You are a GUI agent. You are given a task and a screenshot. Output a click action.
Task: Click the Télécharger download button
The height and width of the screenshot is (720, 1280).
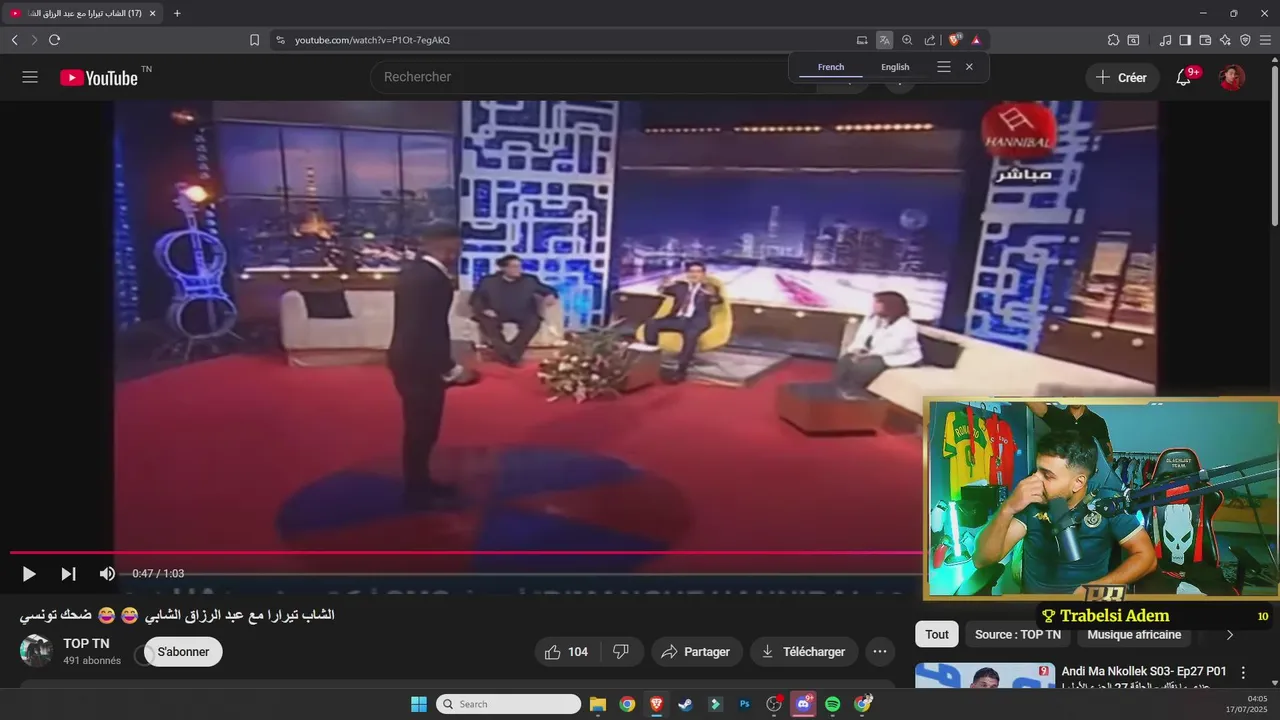pos(804,652)
